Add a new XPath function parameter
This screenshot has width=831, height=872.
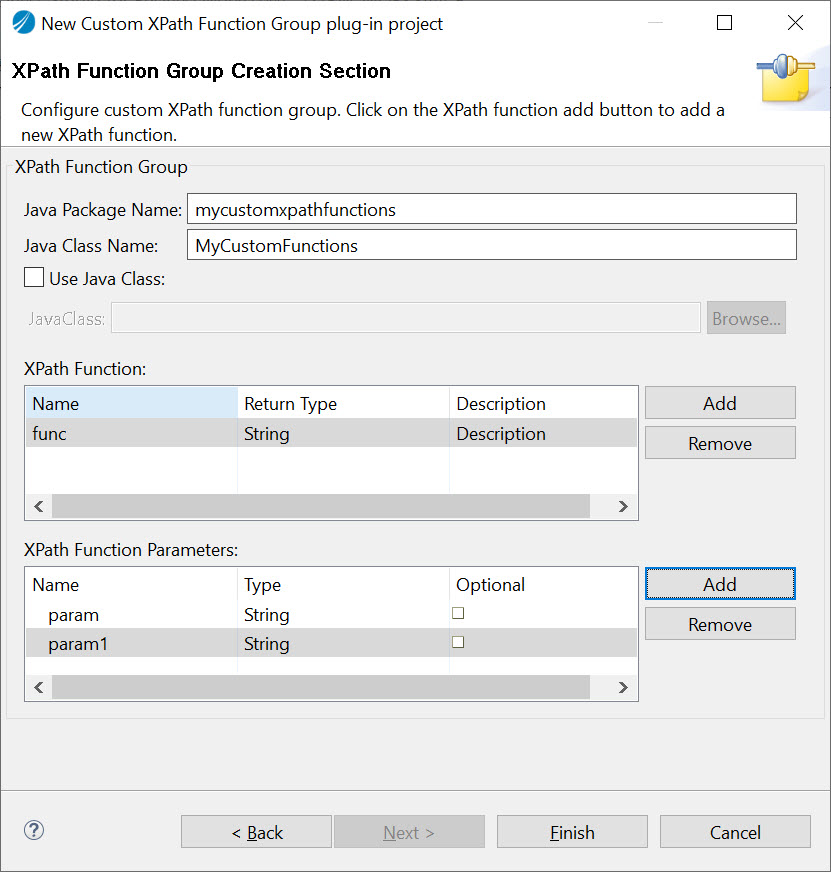[x=719, y=584]
